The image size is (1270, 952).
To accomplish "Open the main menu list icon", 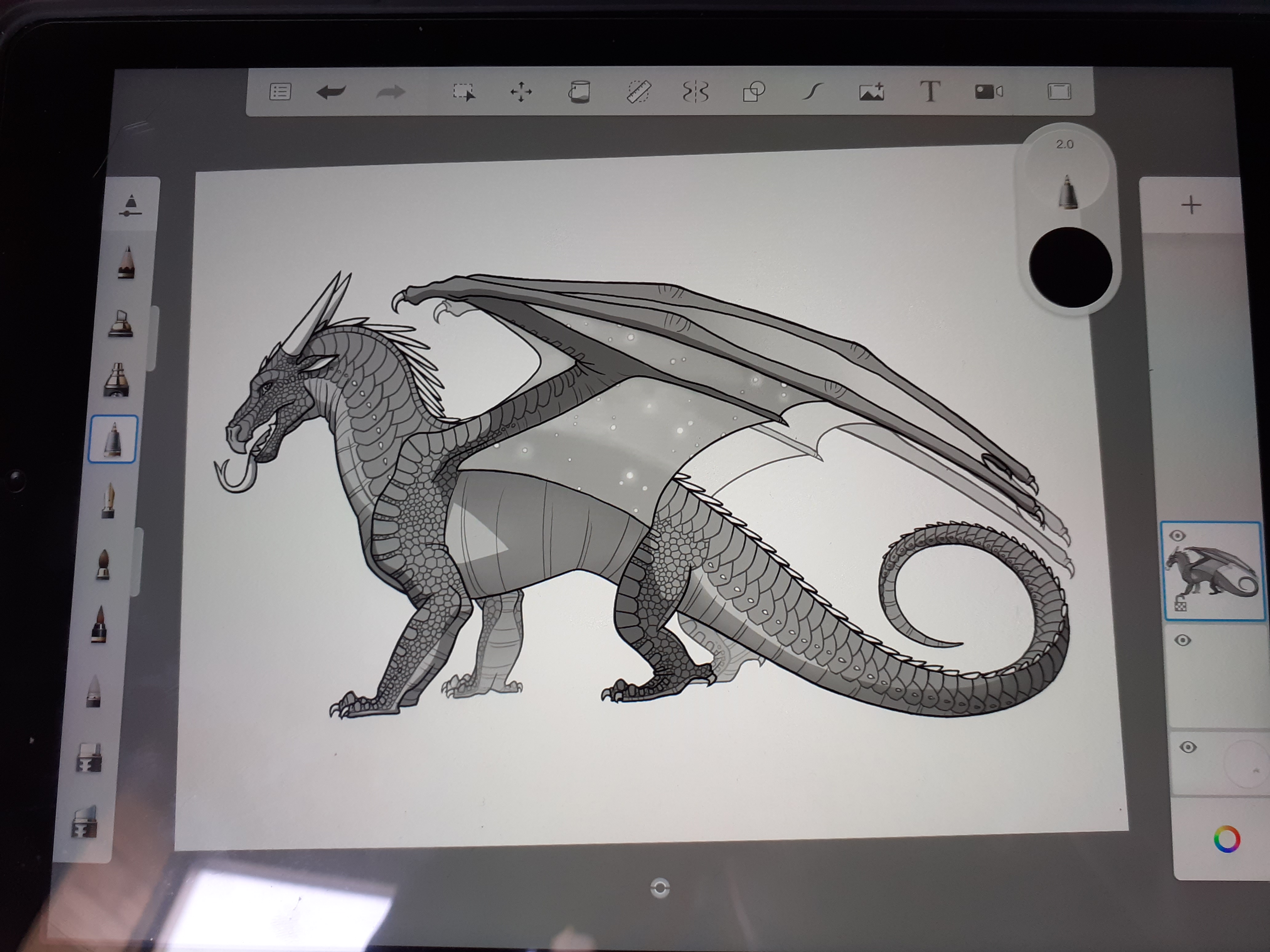I will coord(280,92).
